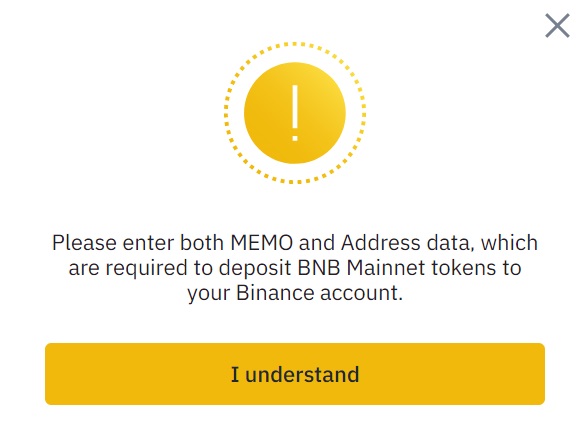
Task: Click the word MEMO in the message
Action: (x=261, y=243)
